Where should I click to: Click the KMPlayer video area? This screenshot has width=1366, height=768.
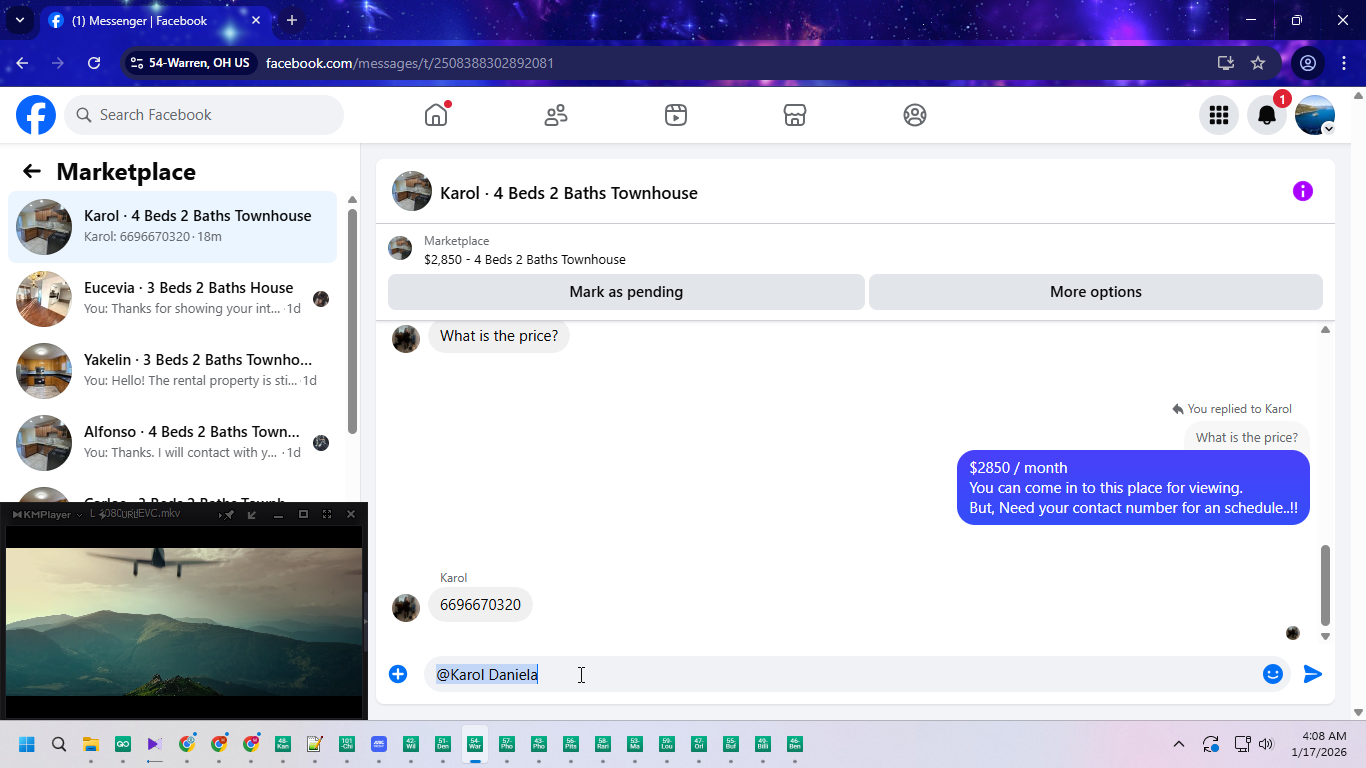pyautogui.click(x=184, y=621)
